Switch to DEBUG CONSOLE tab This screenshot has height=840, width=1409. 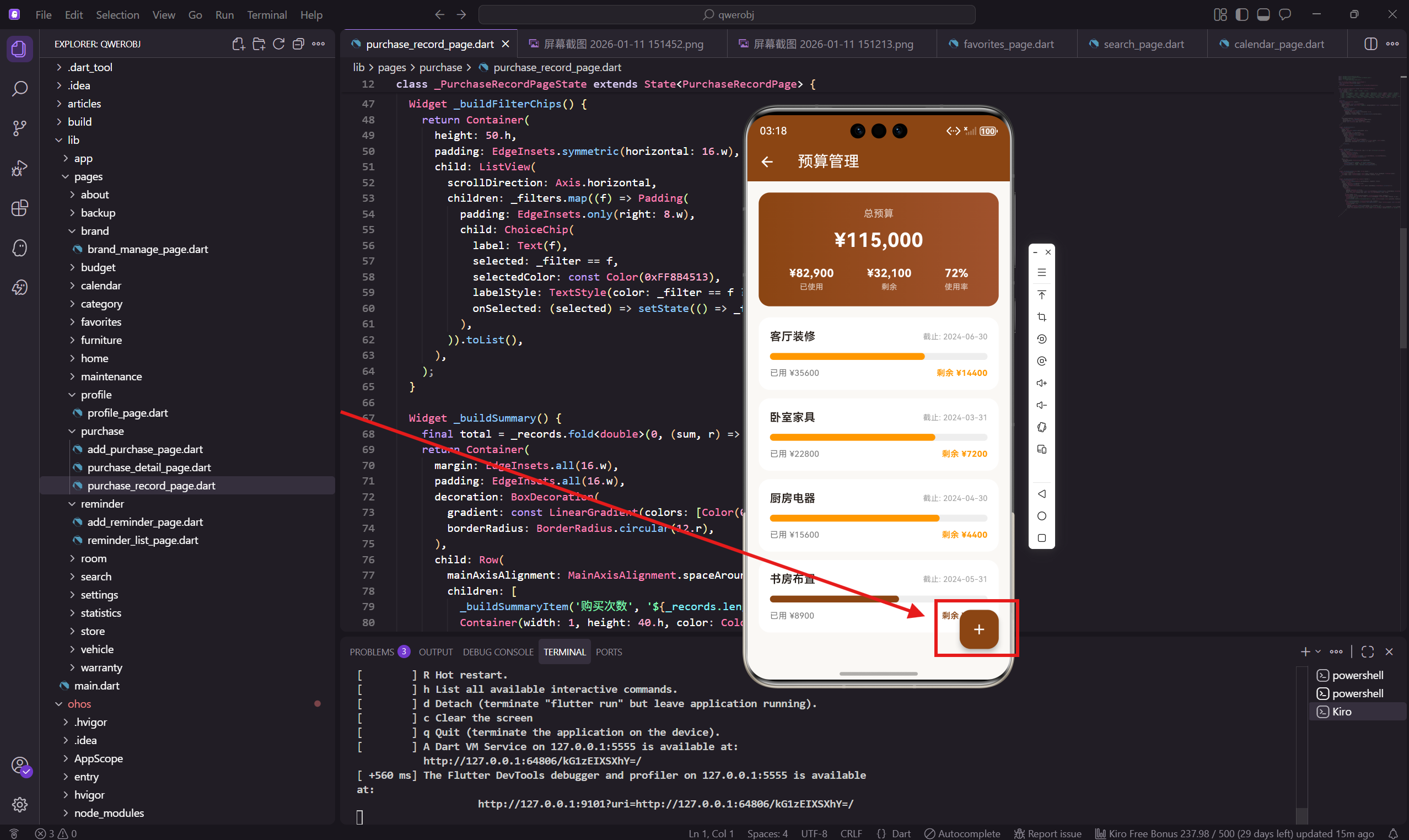coord(498,651)
